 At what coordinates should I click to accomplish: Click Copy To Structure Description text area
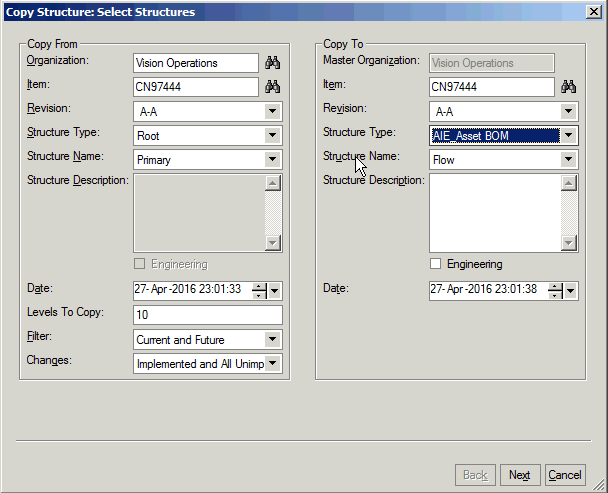click(x=495, y=213)
